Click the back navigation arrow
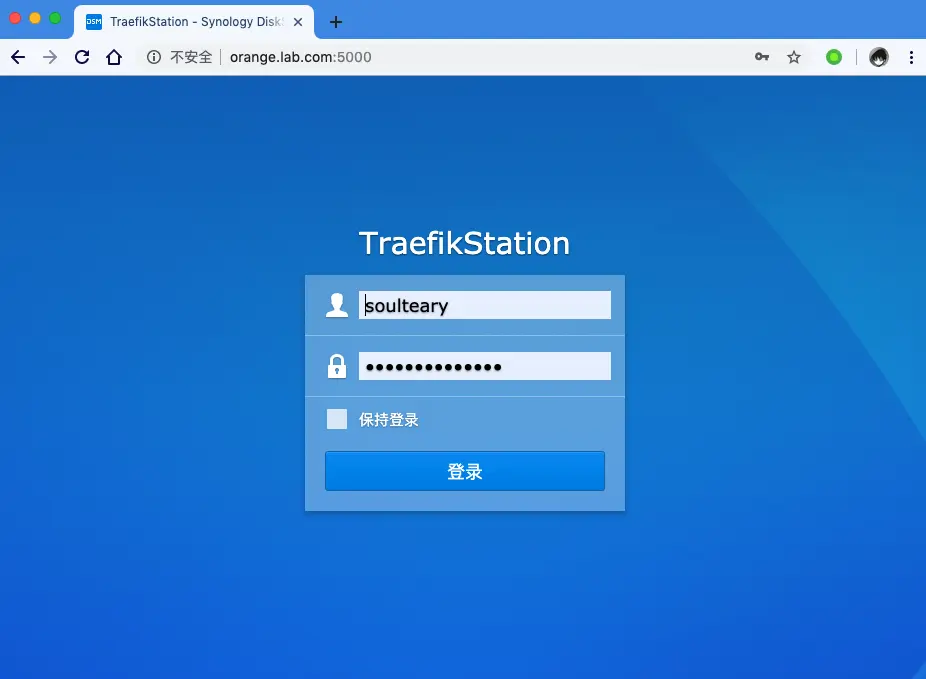 17,57
